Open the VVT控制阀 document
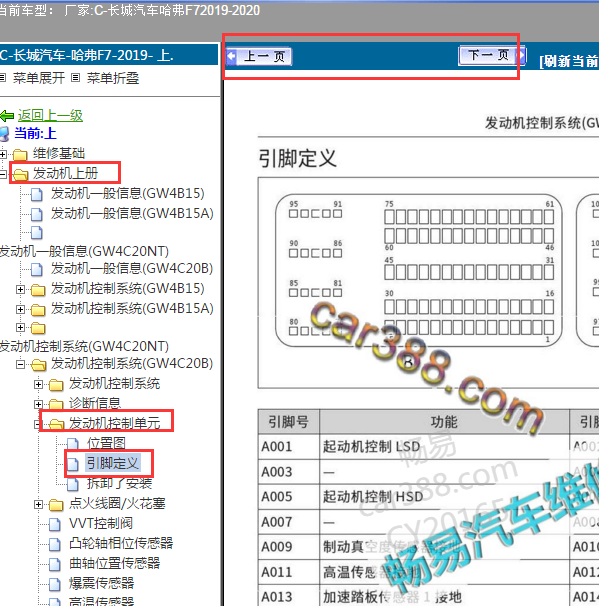Viewport: 599px width, 606px height. (101, 523)
